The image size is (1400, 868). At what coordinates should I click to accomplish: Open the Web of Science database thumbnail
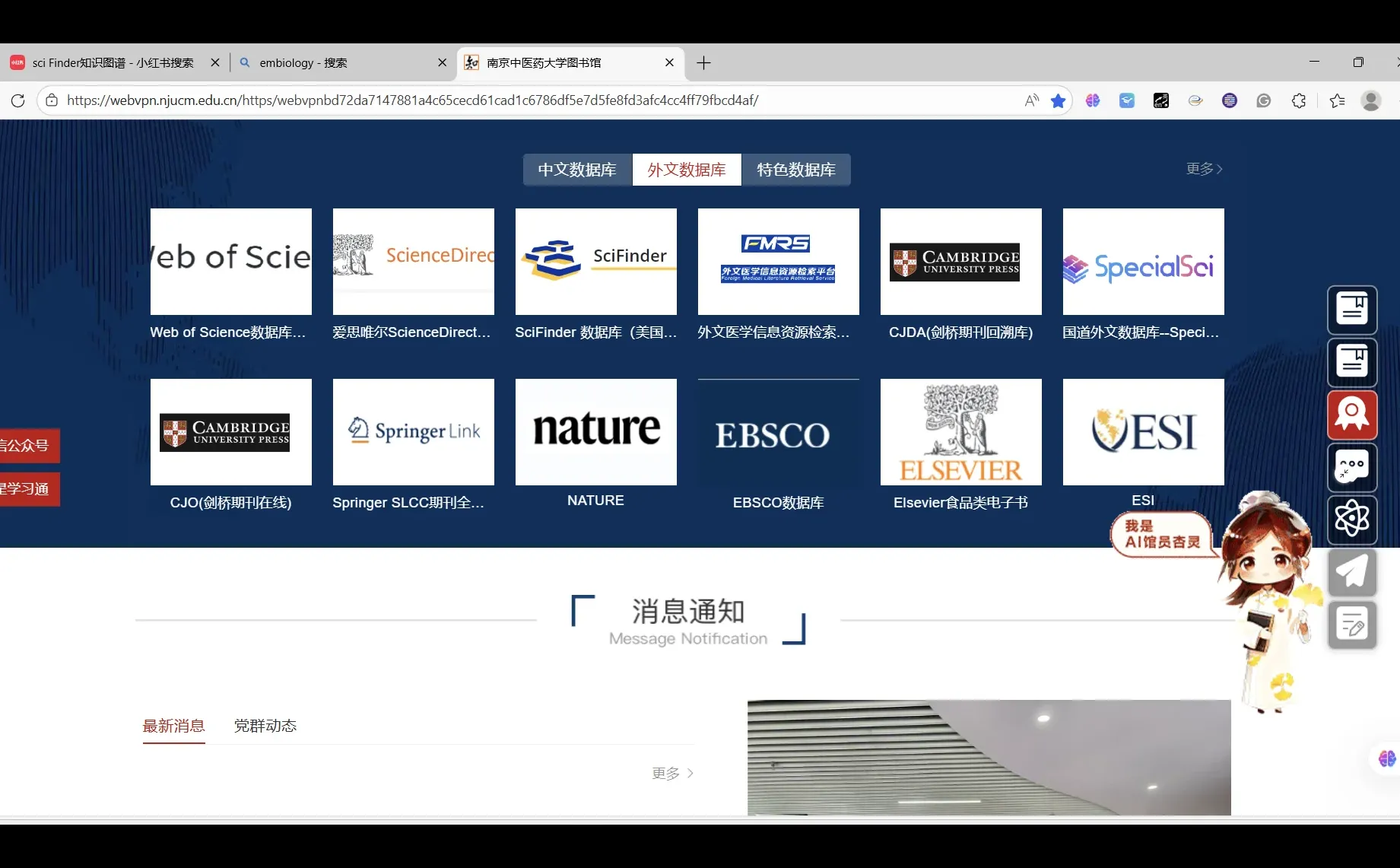tap(231, 262)
